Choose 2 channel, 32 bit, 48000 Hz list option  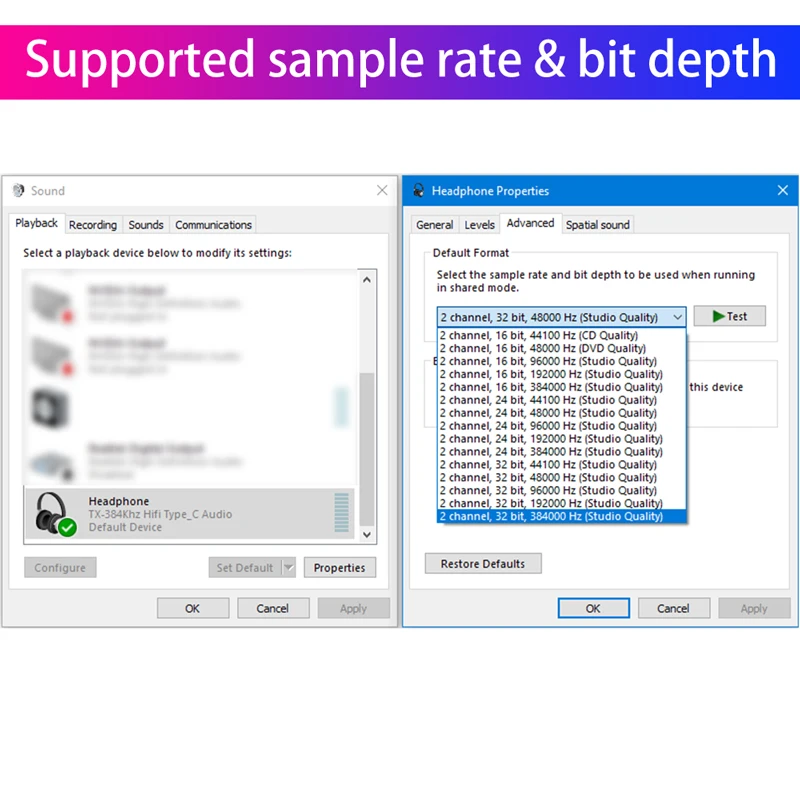click(561, 478)
